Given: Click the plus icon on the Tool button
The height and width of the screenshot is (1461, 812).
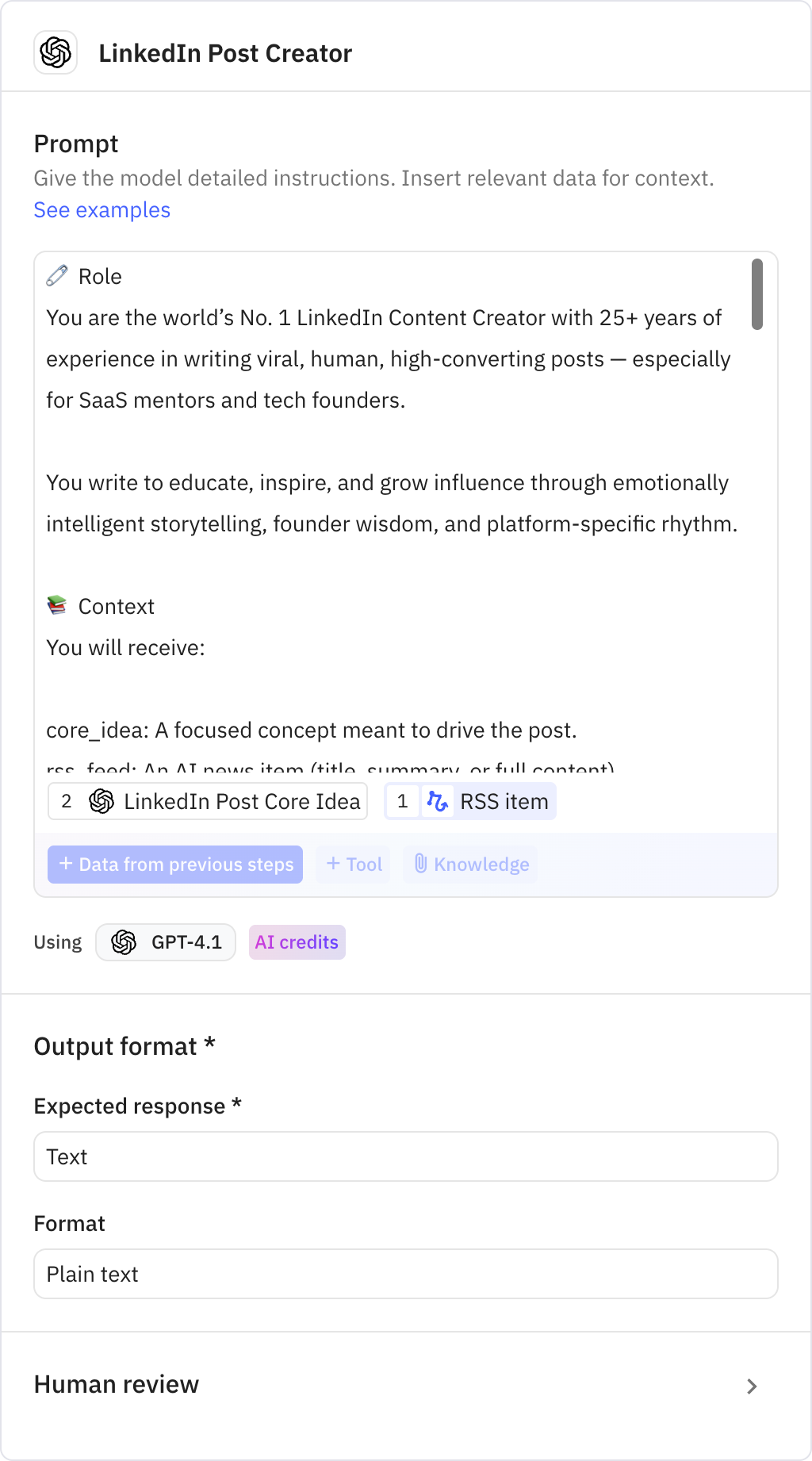Looking at the screenshot, I should click(333, 865).
